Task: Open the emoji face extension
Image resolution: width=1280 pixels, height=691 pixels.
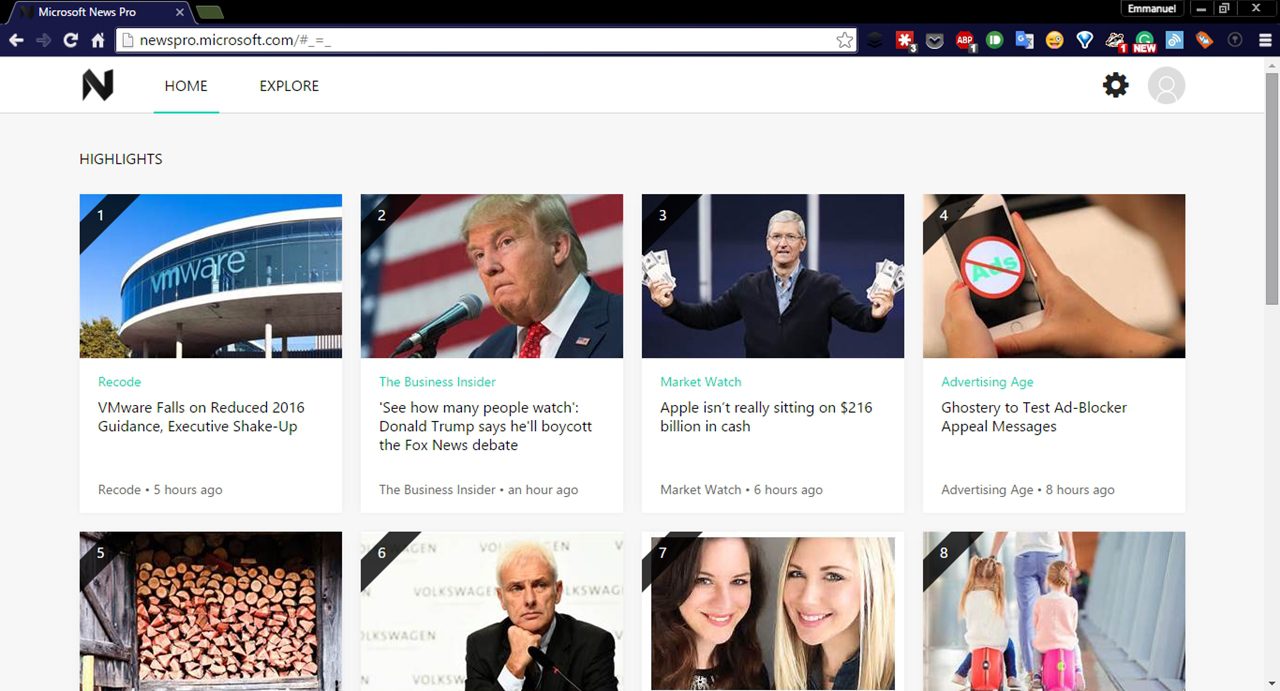Action: (1055, 40)
